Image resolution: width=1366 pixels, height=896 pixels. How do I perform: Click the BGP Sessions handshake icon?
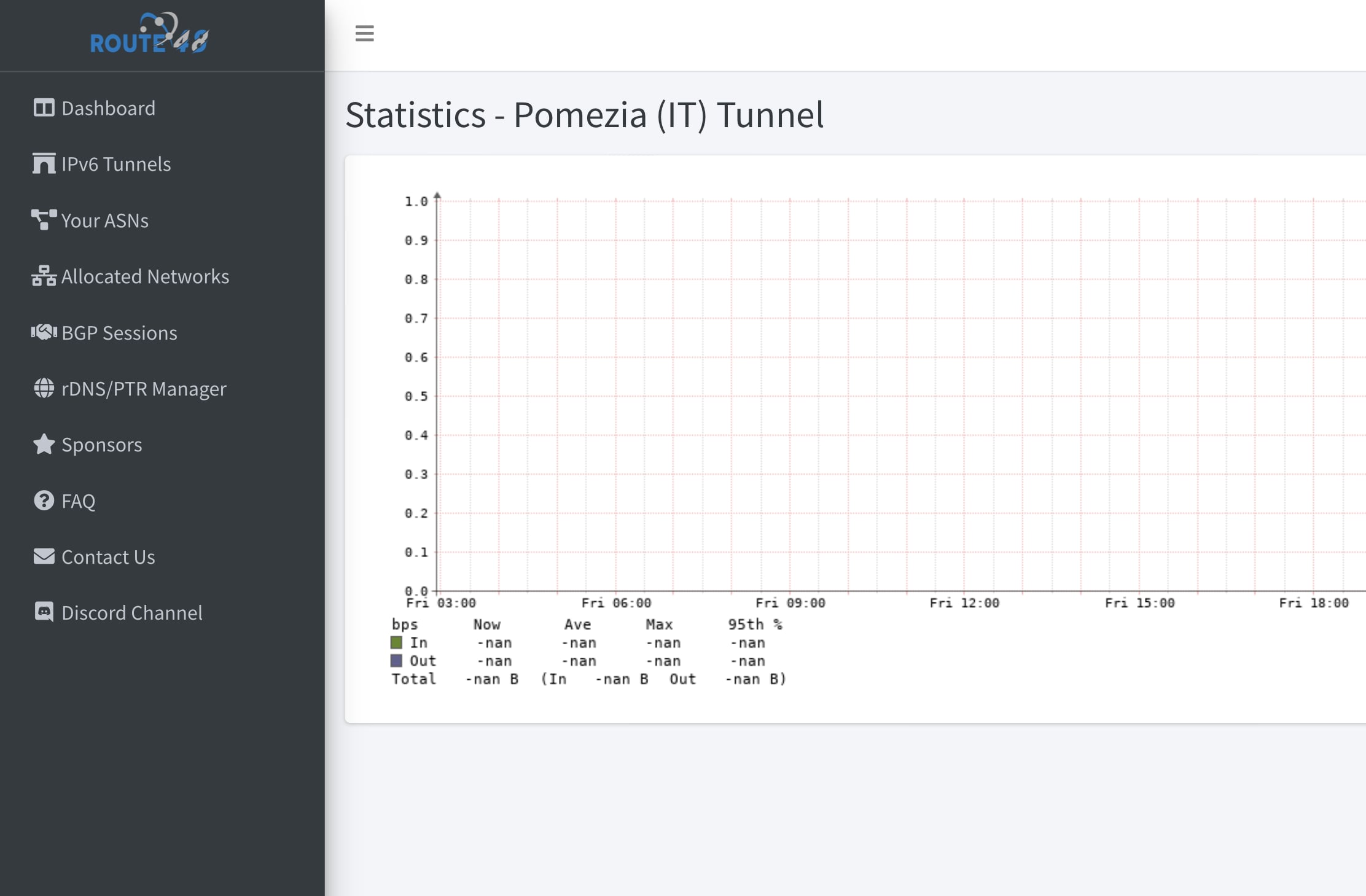click(44, 332)
